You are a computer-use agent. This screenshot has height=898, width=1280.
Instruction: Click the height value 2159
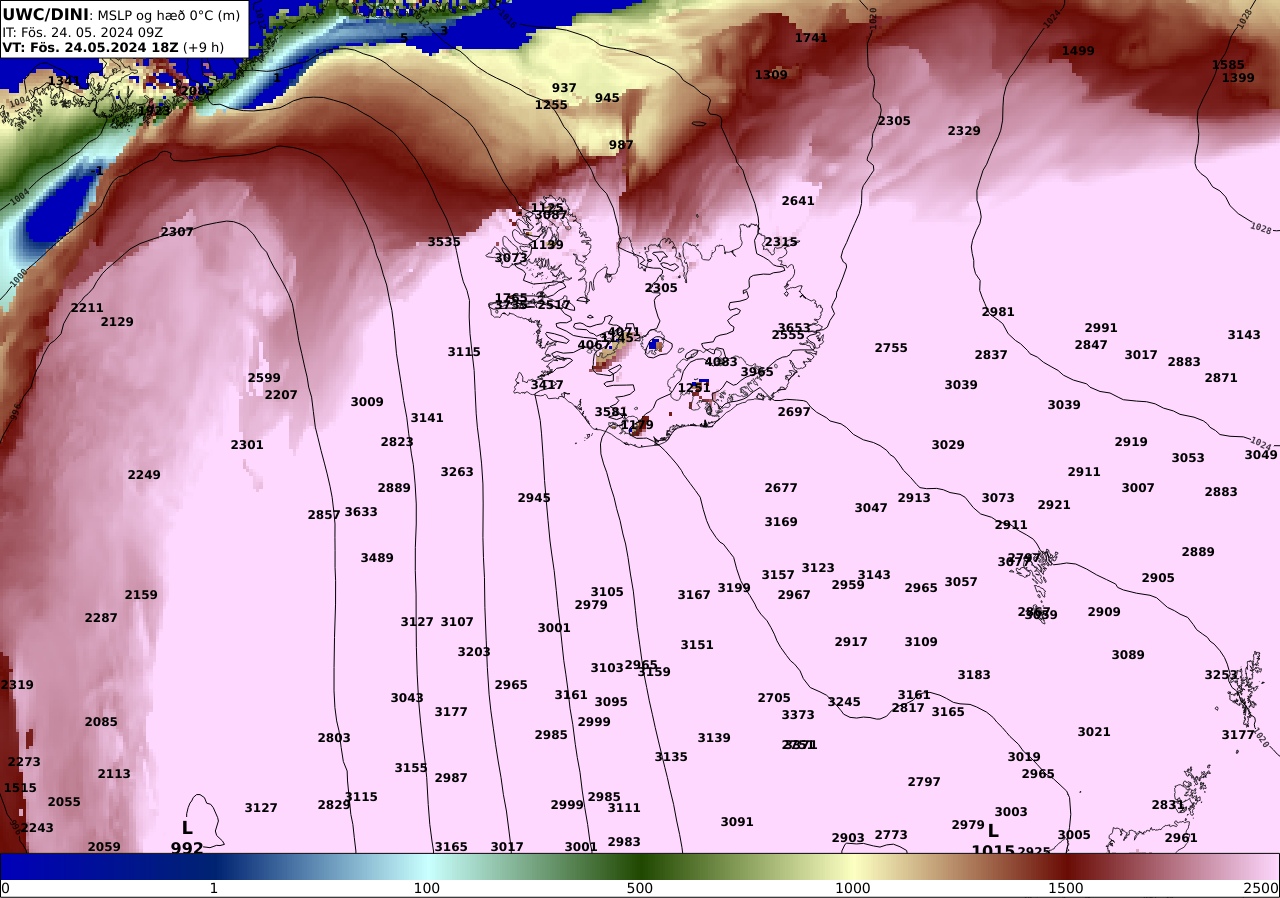[141, 595]
